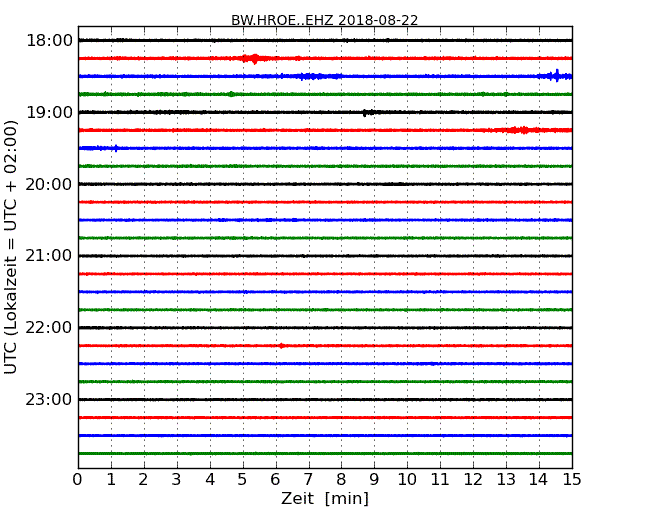Click x-axis tick label 9

point(374,480)
